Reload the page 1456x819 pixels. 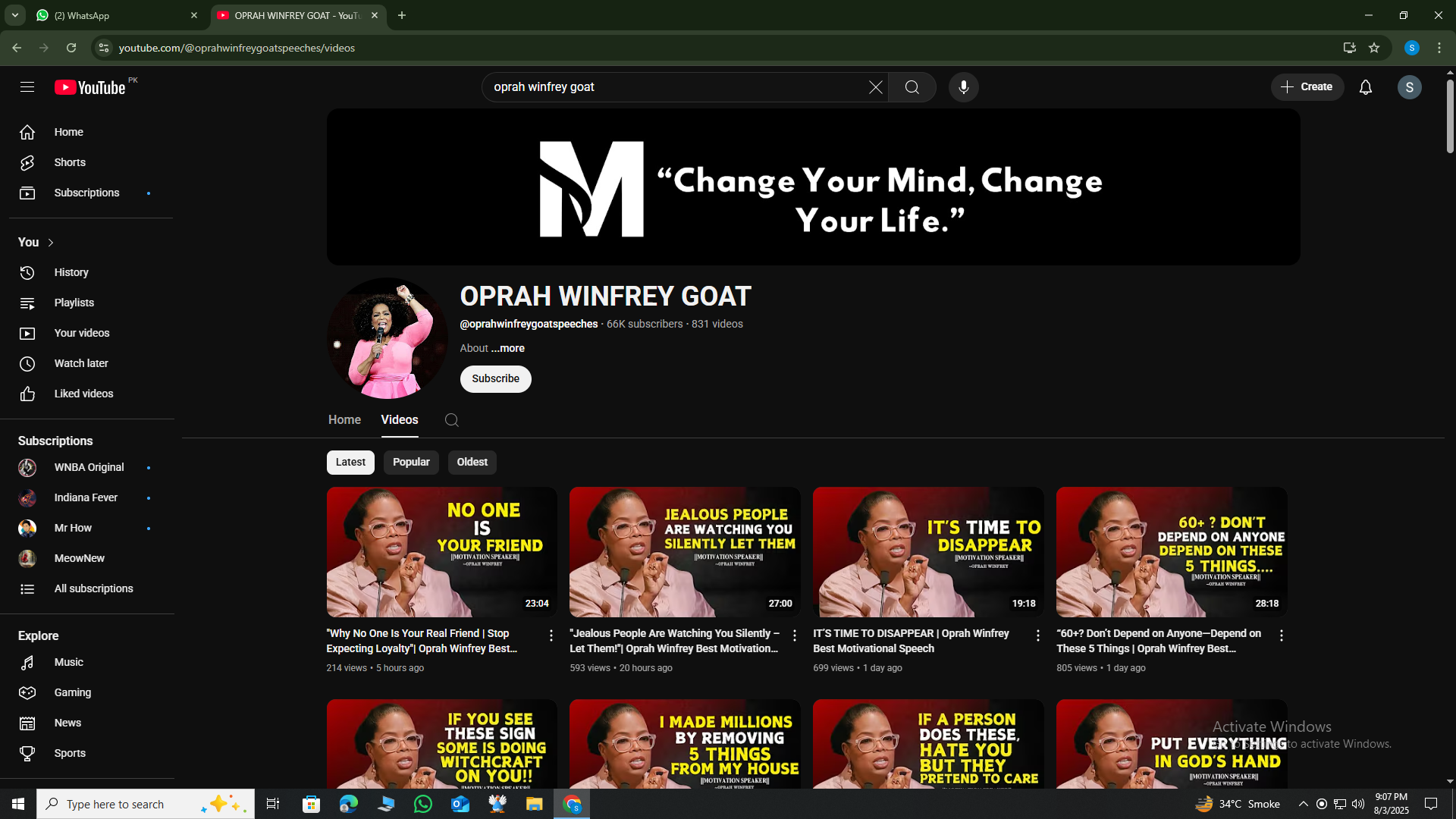[71, 48]
